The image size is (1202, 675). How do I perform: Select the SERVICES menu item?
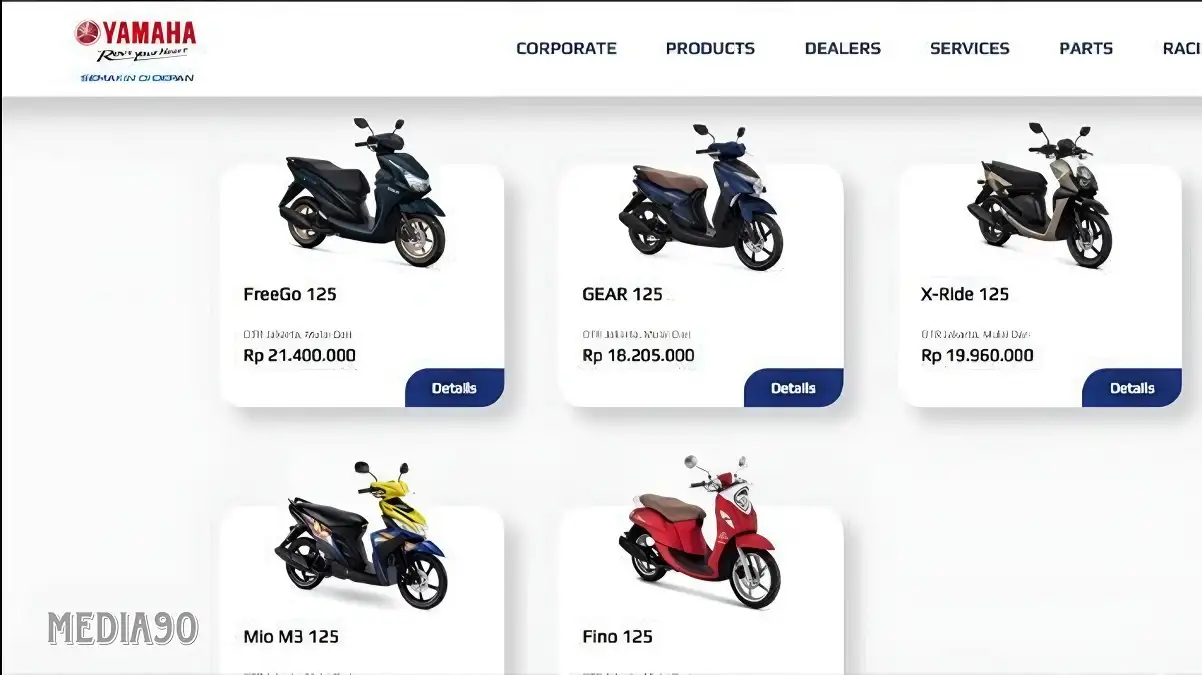coord(969,48)
